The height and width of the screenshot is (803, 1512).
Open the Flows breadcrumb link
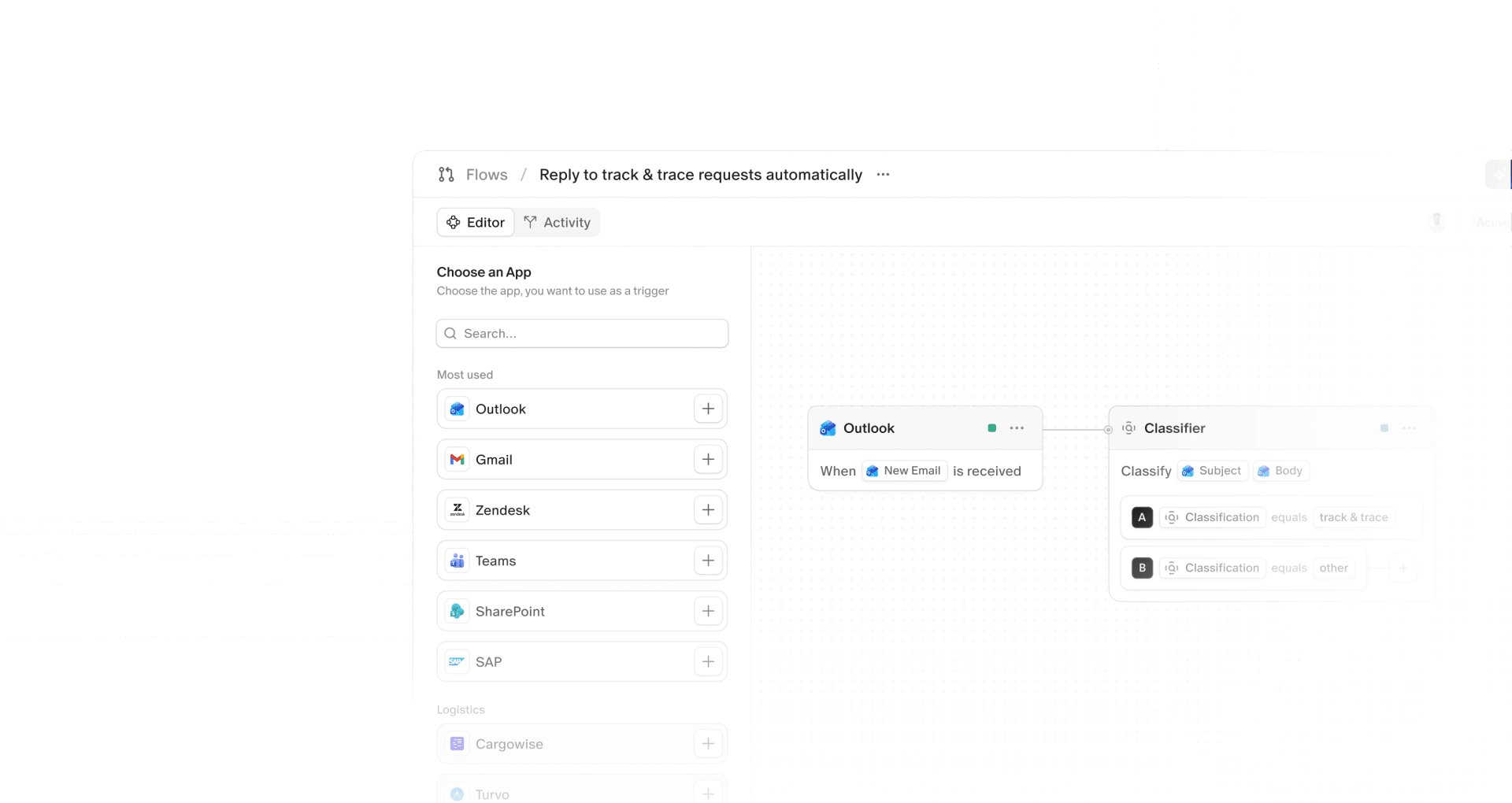click(x=487, y=175)
